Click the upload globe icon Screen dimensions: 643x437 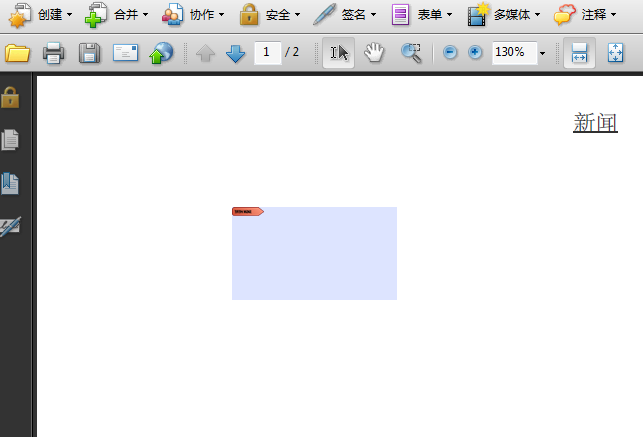161,53
